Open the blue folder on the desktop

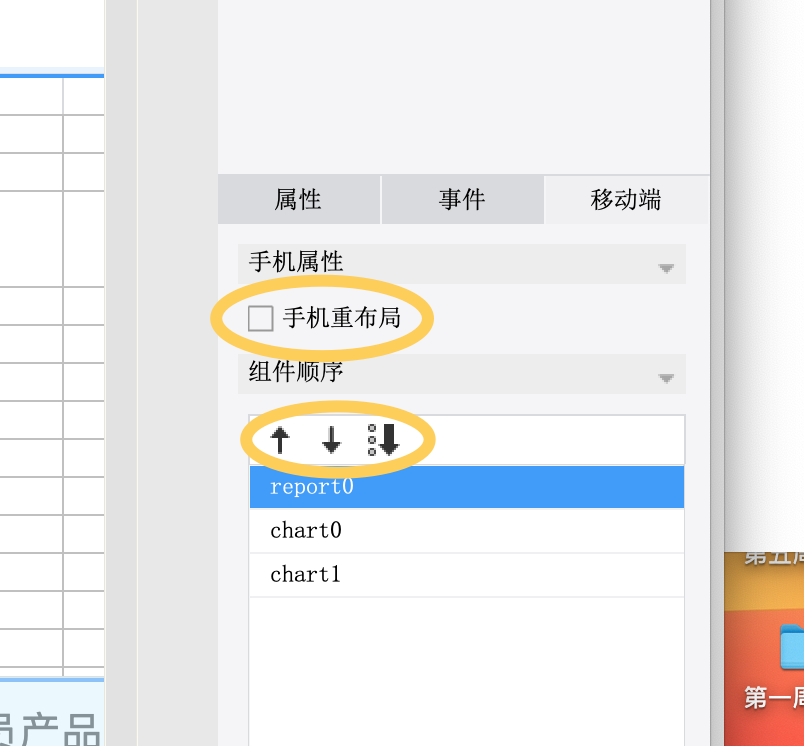click(792, 647)
